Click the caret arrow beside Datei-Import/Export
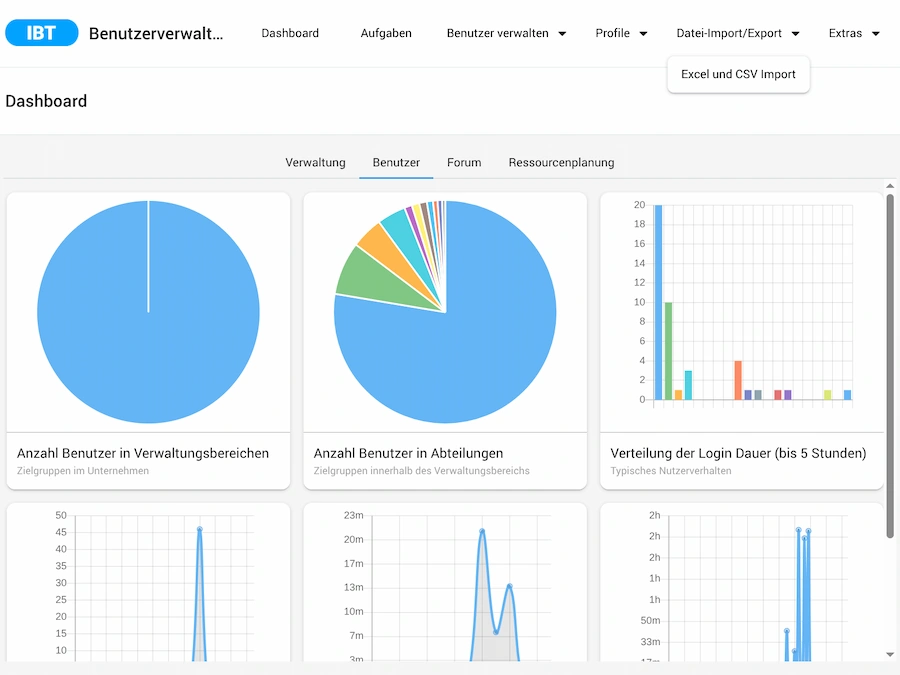 click(796, 34)
